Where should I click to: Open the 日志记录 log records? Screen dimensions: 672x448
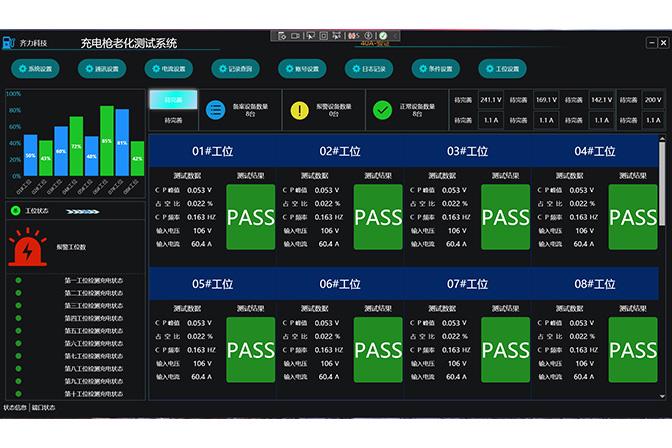point(367,69)
